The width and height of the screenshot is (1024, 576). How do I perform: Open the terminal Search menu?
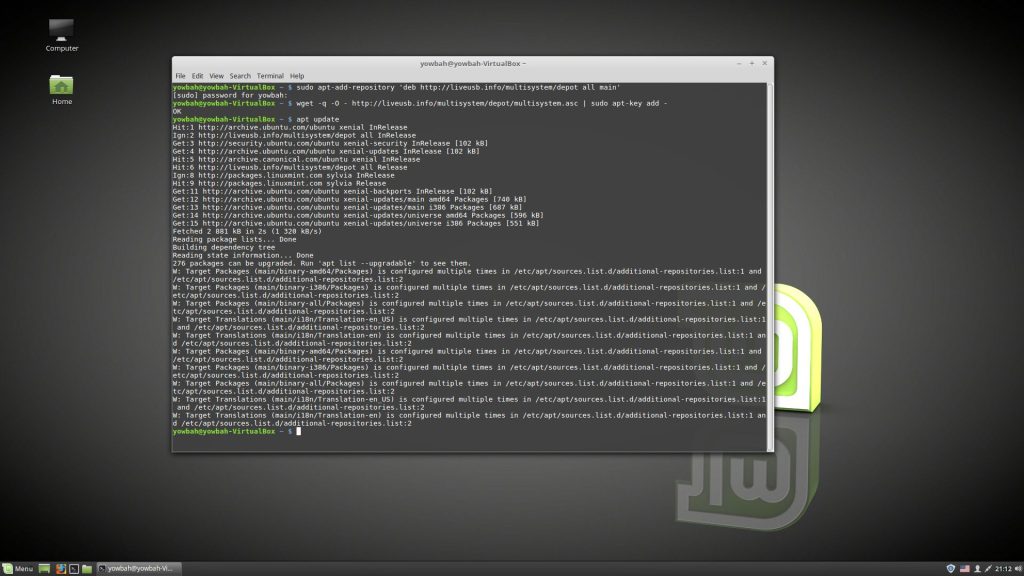[240, 76]
